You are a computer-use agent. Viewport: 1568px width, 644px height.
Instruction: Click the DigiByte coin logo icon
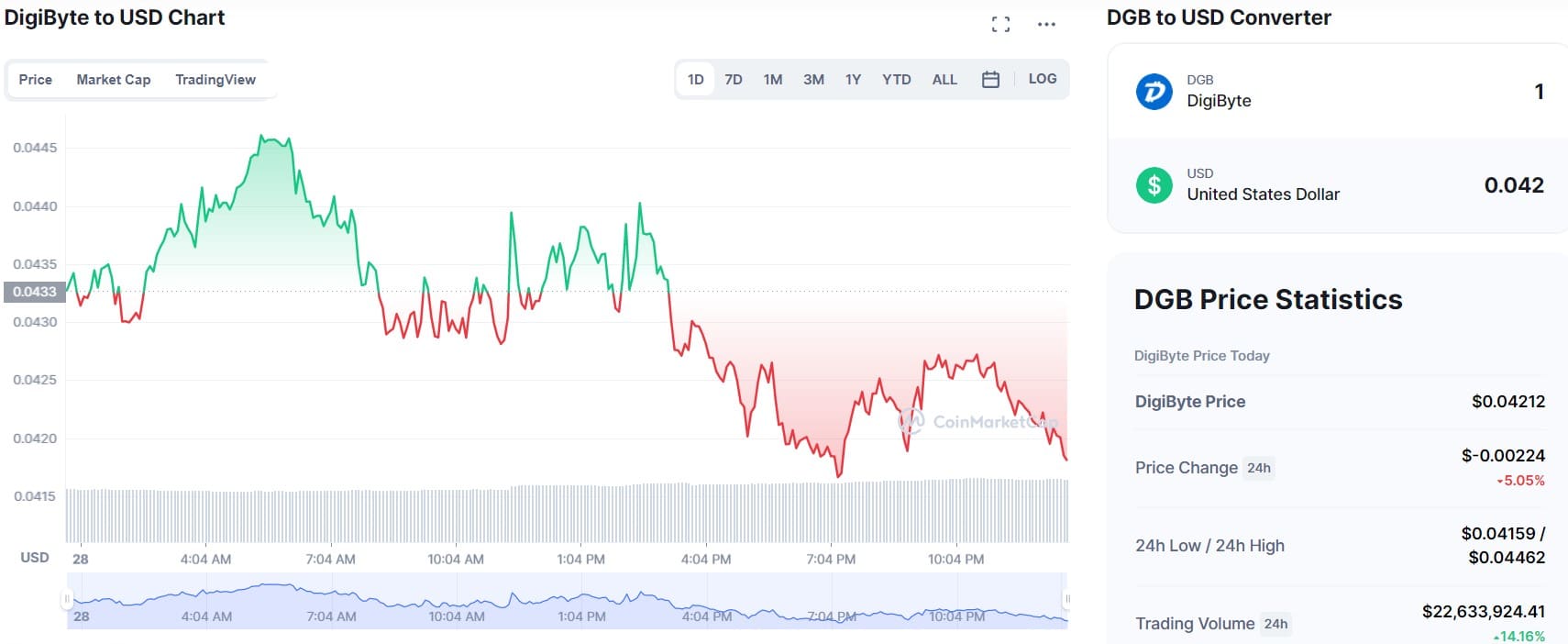[1154, 92]
